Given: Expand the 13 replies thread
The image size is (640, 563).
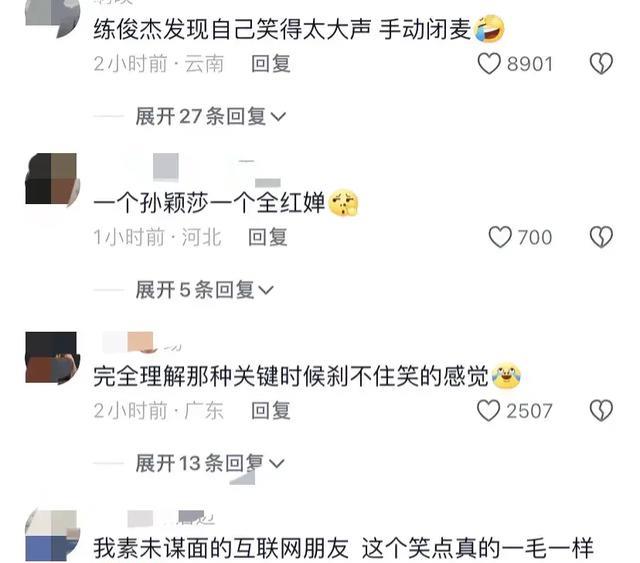Looking at the screenshot, I should coord(210,464).
